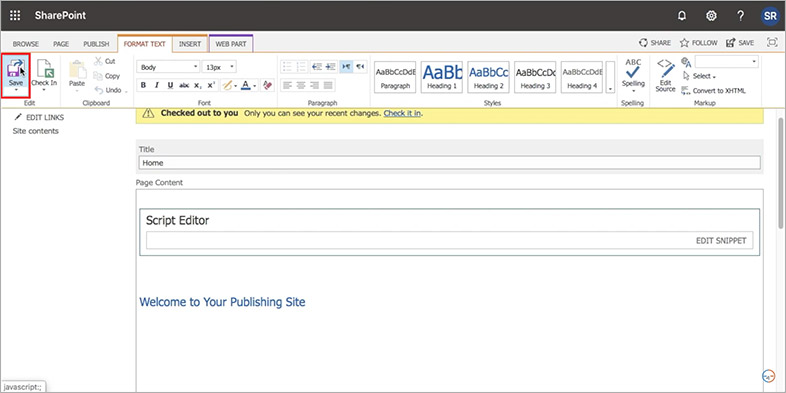Toggle Italic formatting

click(157, 85)
